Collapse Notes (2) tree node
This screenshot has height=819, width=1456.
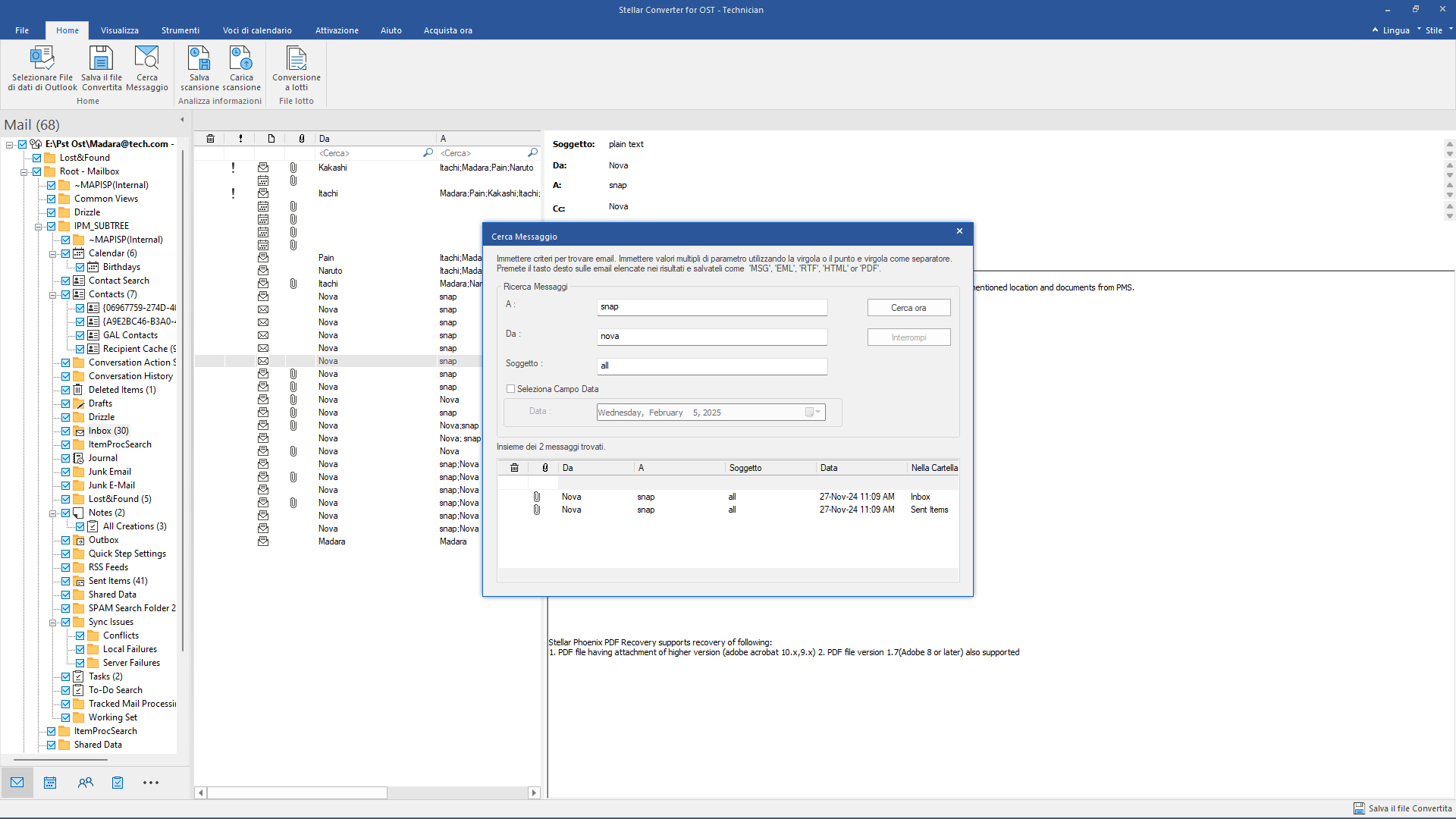[x=53, y=513]
